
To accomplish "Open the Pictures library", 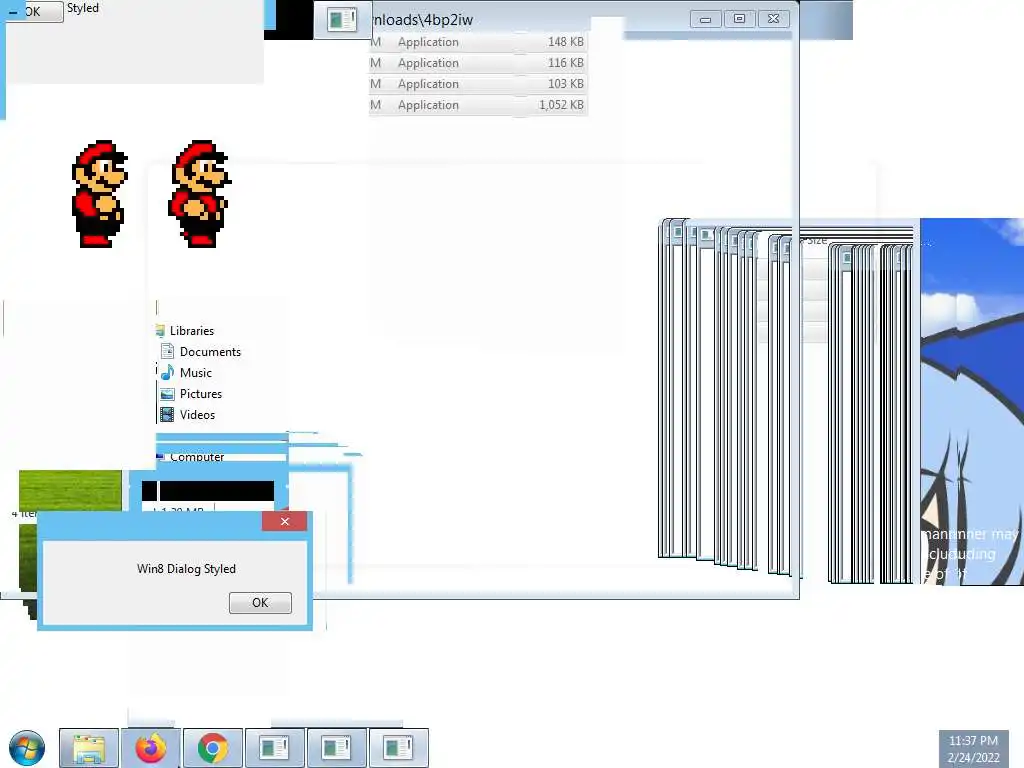I will tap(200, 394).
